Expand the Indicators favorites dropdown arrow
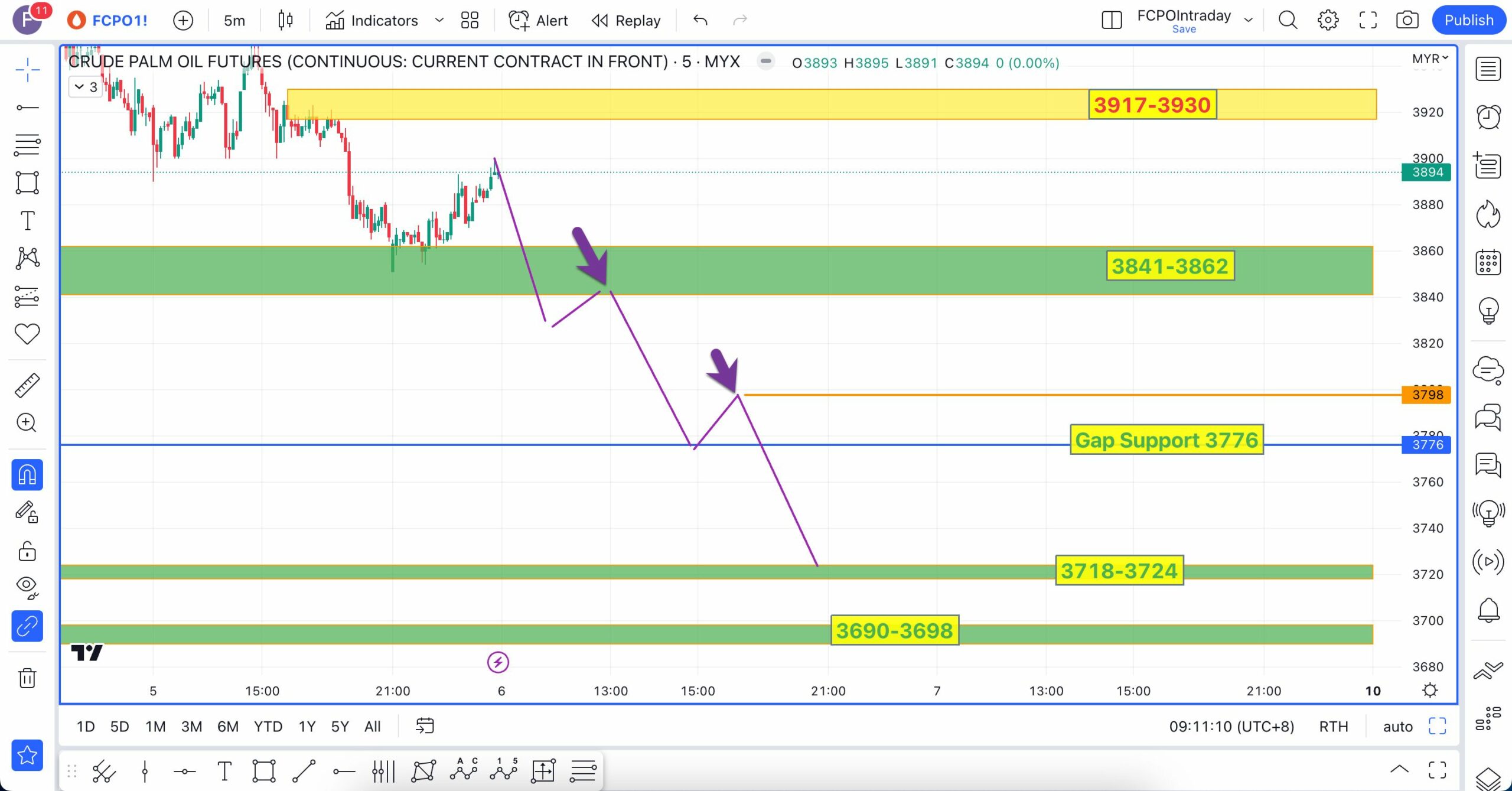1512x791 pixels. click(x=439, y=21)
